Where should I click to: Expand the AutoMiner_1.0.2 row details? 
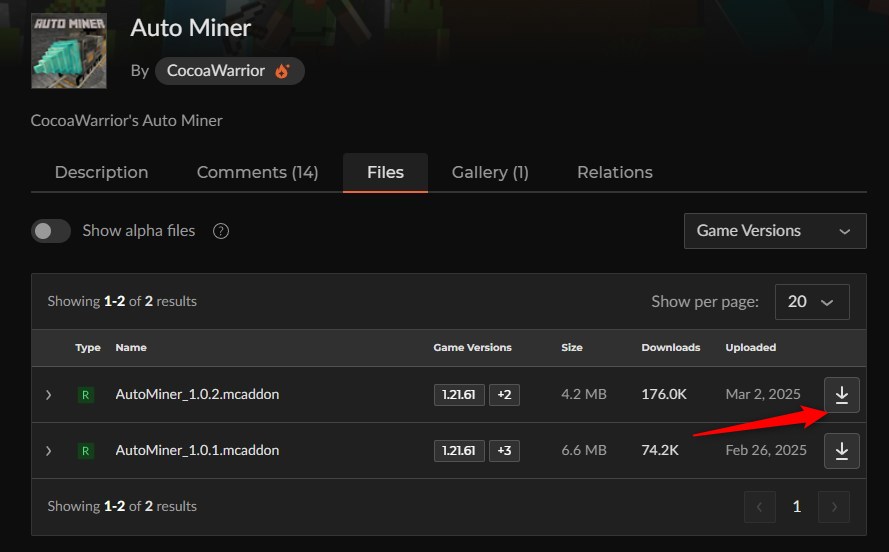[48, 394]
